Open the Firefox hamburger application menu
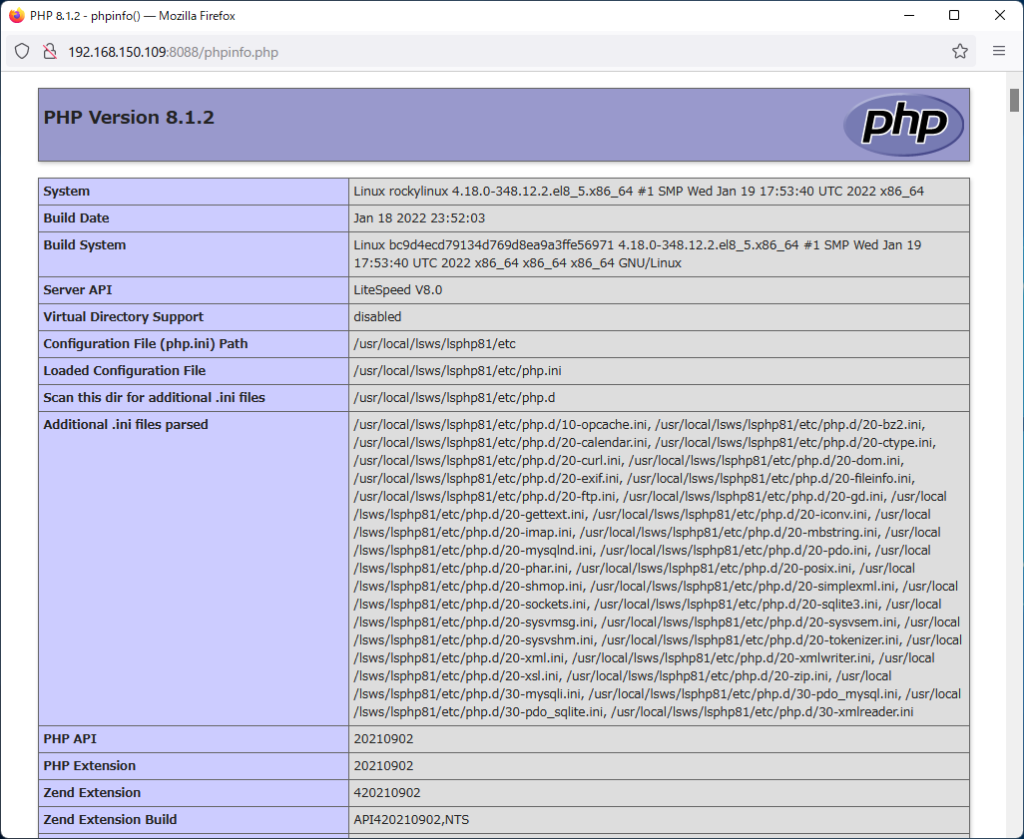The image size is (1024, 839). (x=998, y=51)
